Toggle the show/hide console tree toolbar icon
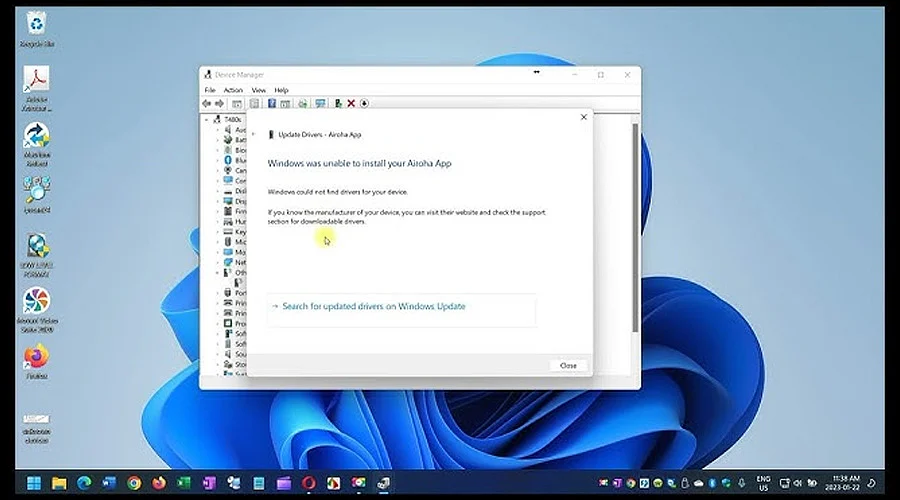This screenshot has width=900, height=500. point(236,103)
